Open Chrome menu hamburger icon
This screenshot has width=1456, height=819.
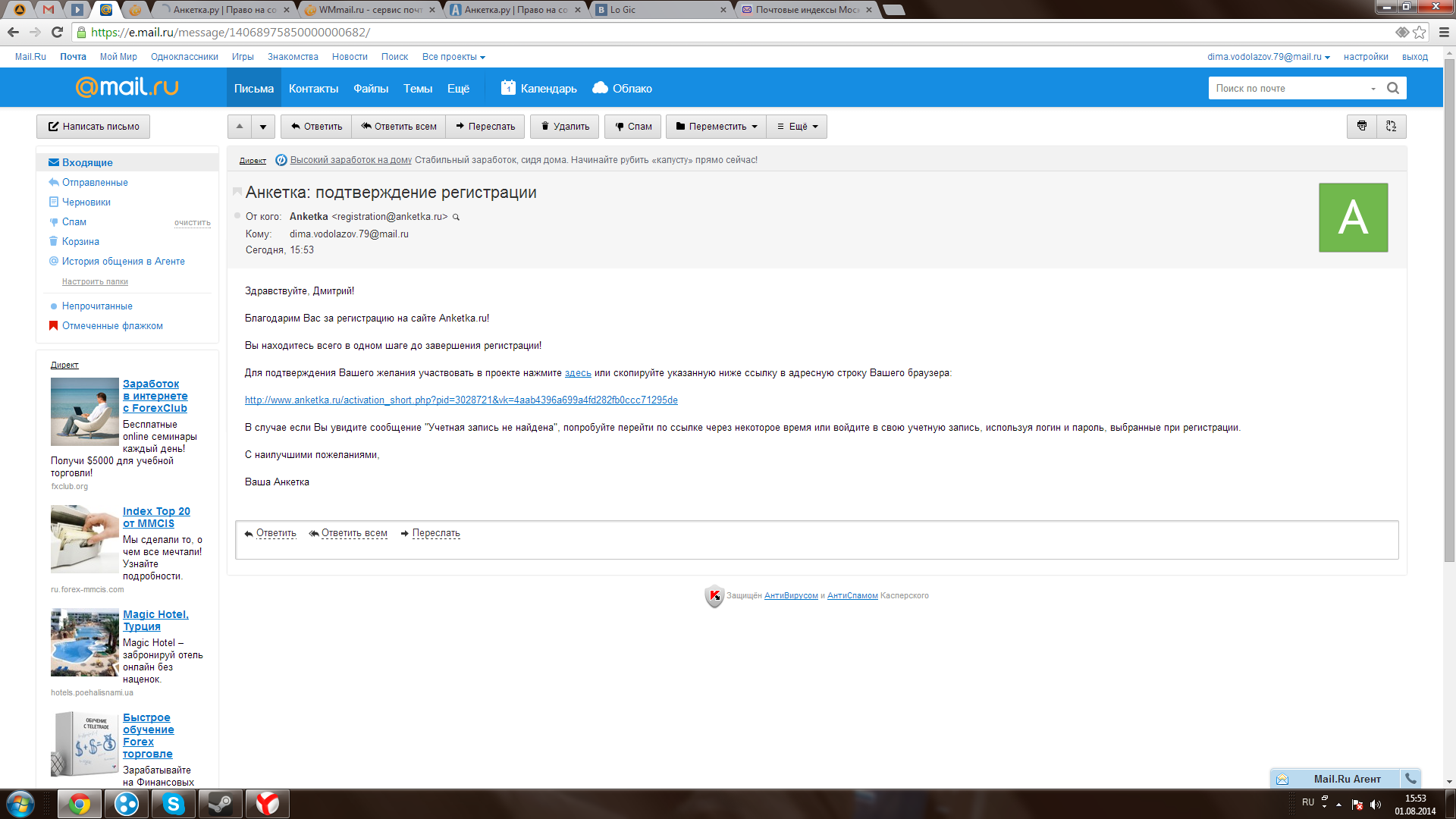(x=1444, y=32)
